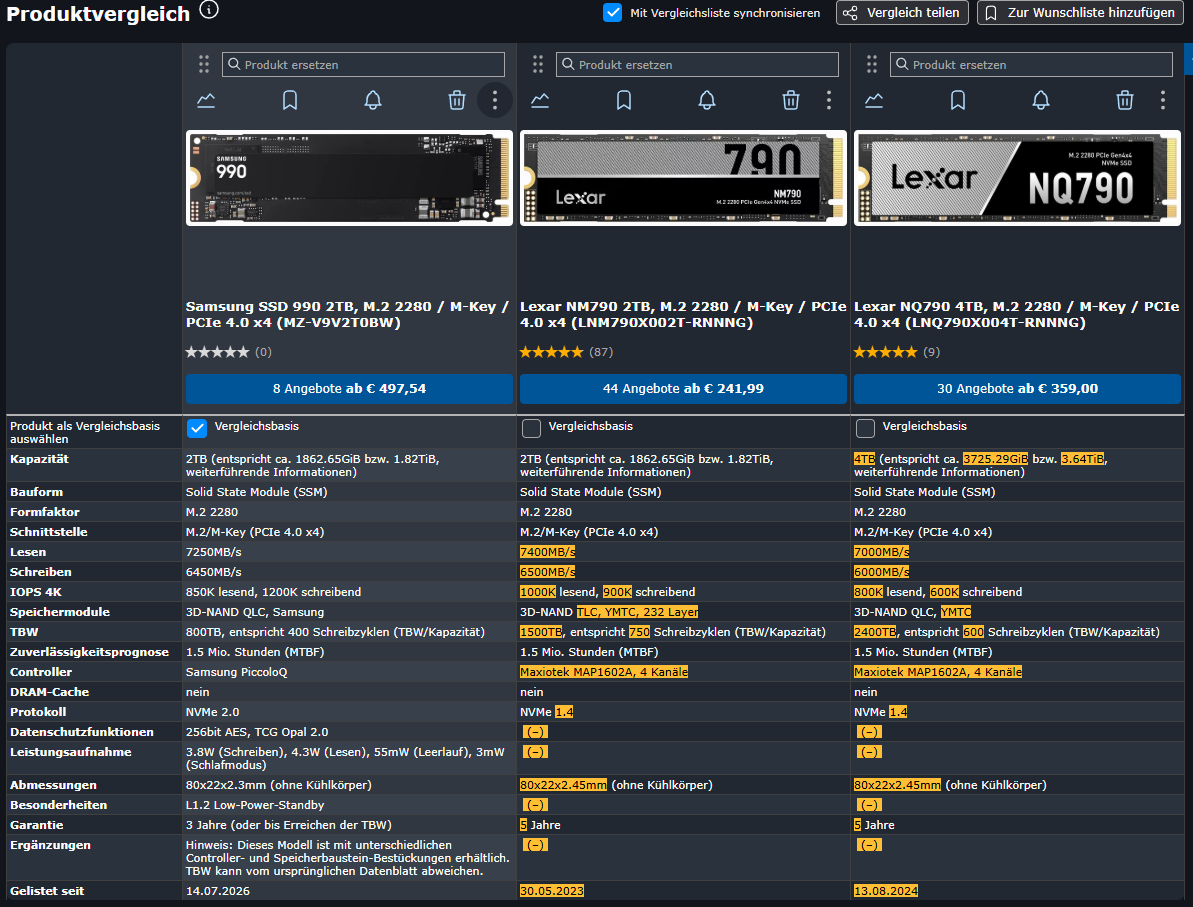Select highlighted 7400MB/s read value
The image size is (1193, 907).
[x=548, y=552]
